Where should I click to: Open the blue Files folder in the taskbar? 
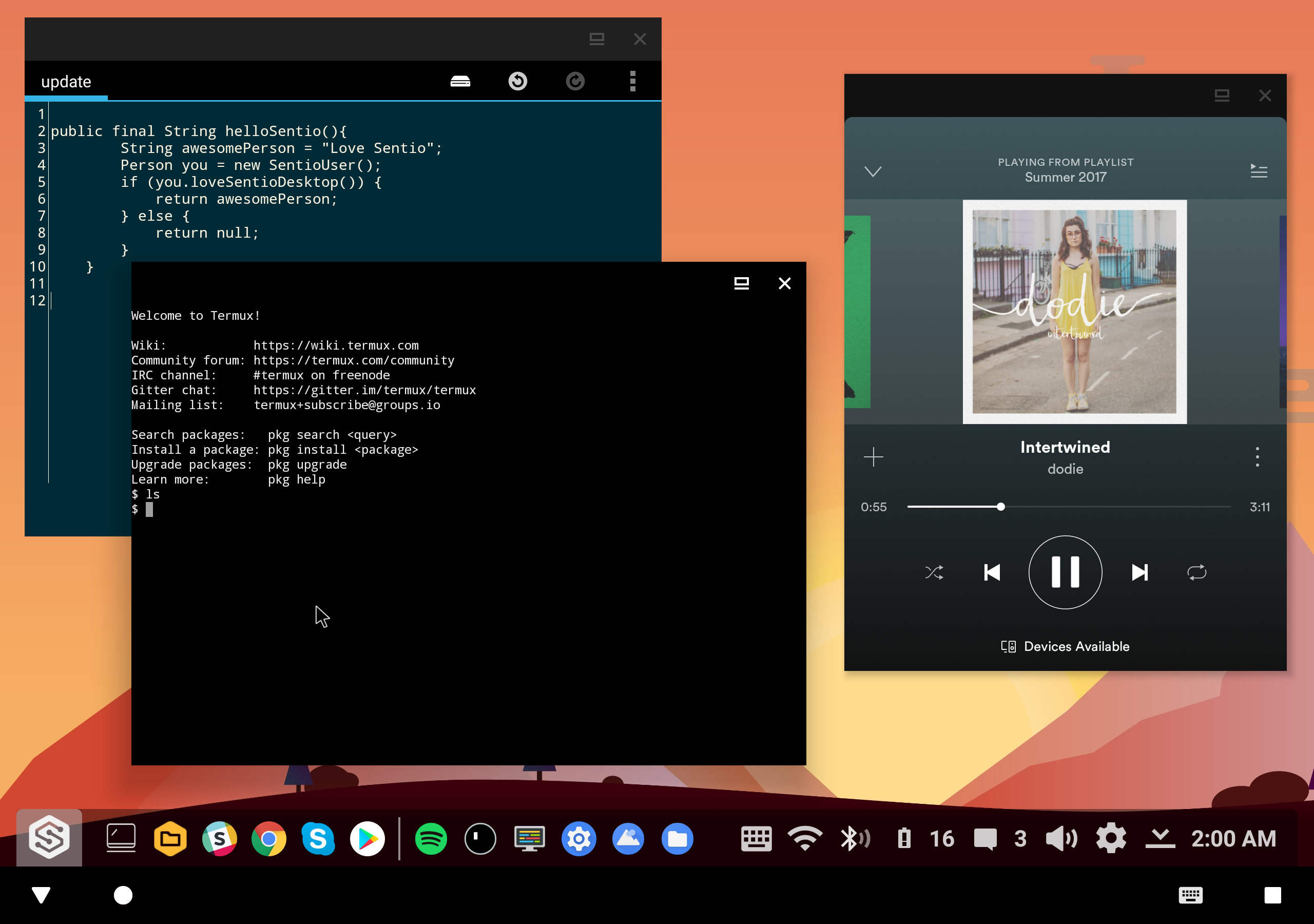(677, 839)
